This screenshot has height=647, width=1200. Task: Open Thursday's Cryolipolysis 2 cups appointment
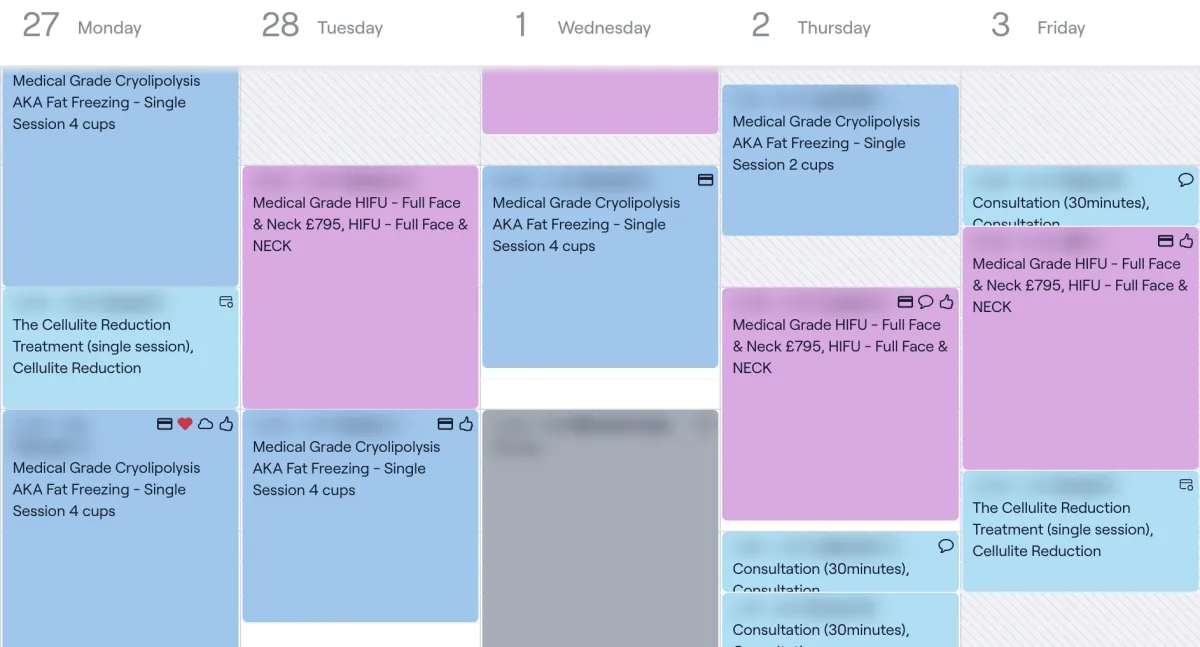(x=840, y=160)
